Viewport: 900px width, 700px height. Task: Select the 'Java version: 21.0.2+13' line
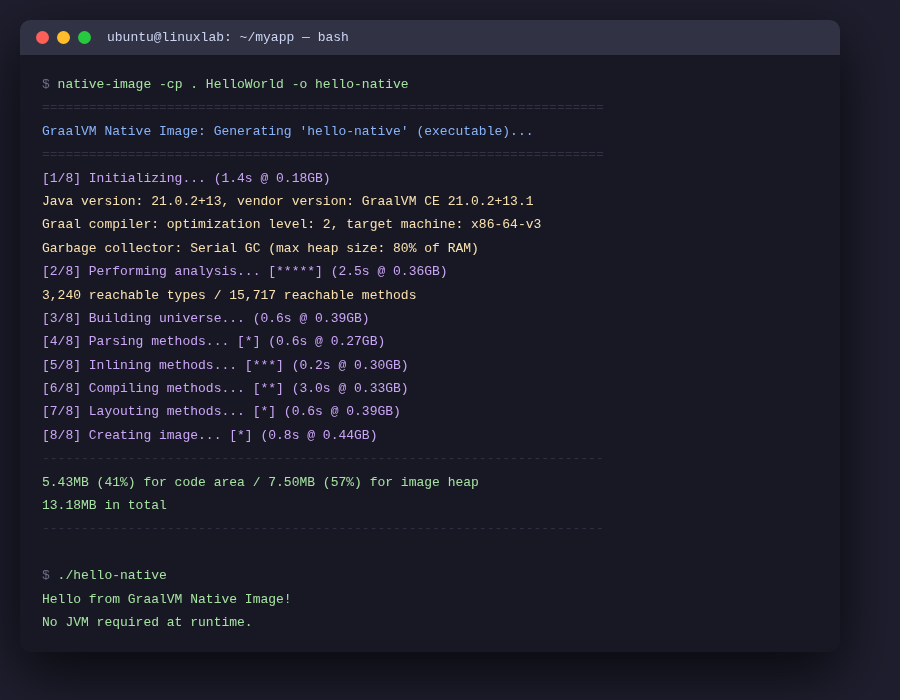(288, 201)
